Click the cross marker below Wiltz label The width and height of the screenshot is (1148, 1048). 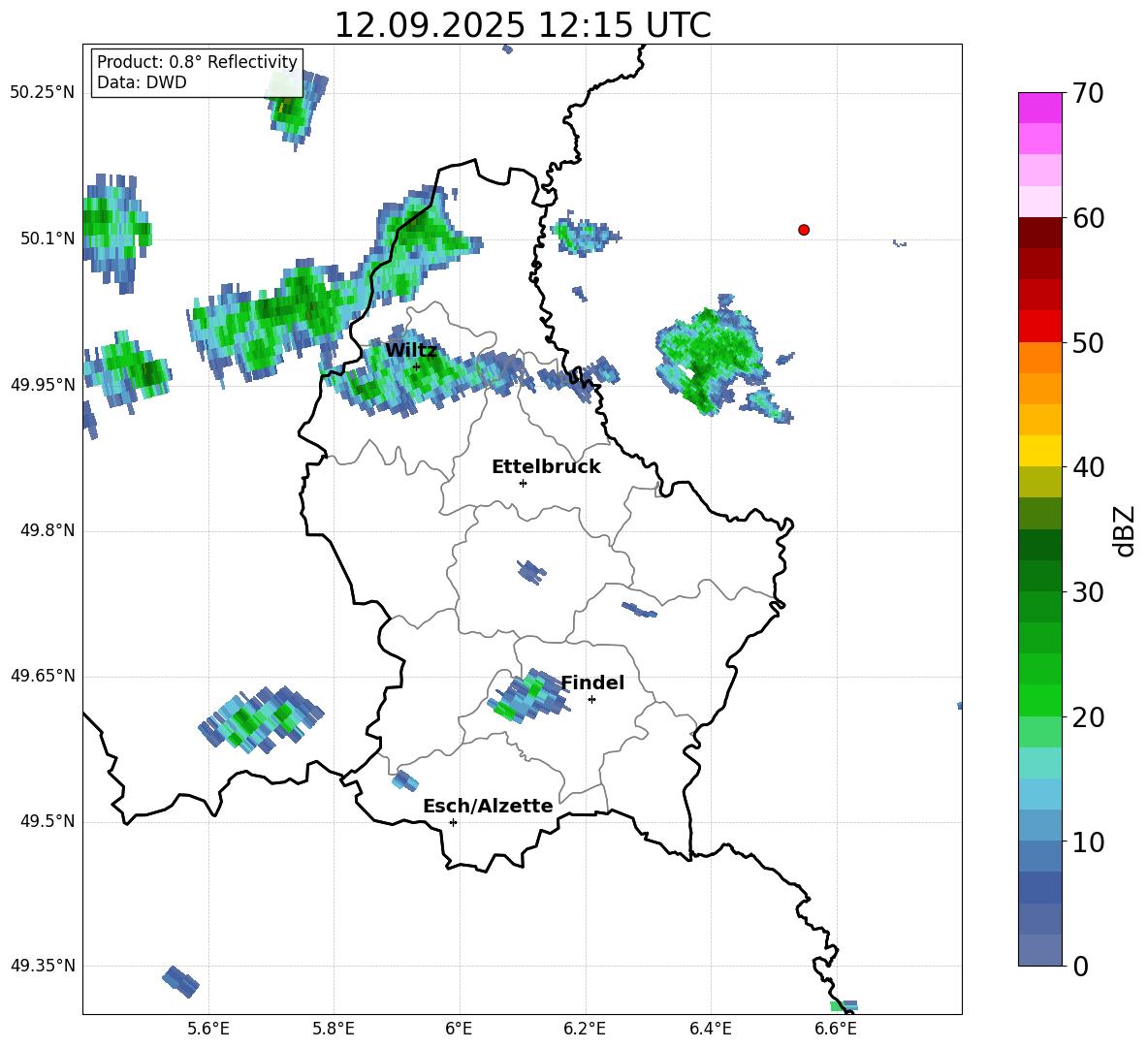(416, 366)
